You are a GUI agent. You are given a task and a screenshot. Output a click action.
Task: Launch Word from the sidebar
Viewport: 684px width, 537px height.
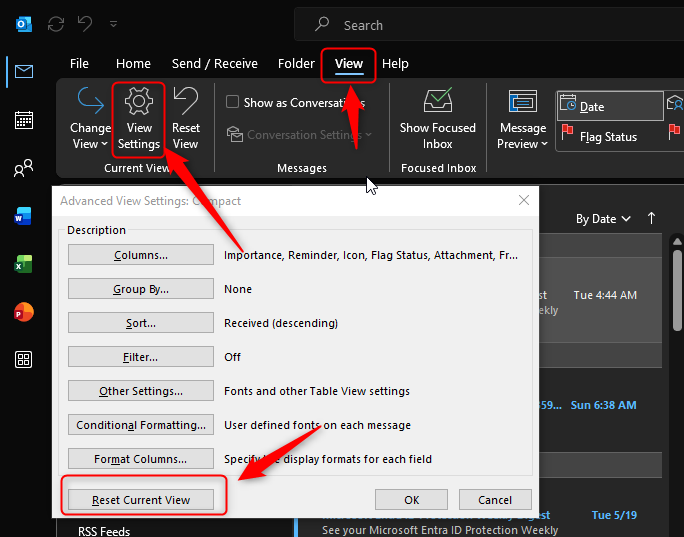click(24, 216)
